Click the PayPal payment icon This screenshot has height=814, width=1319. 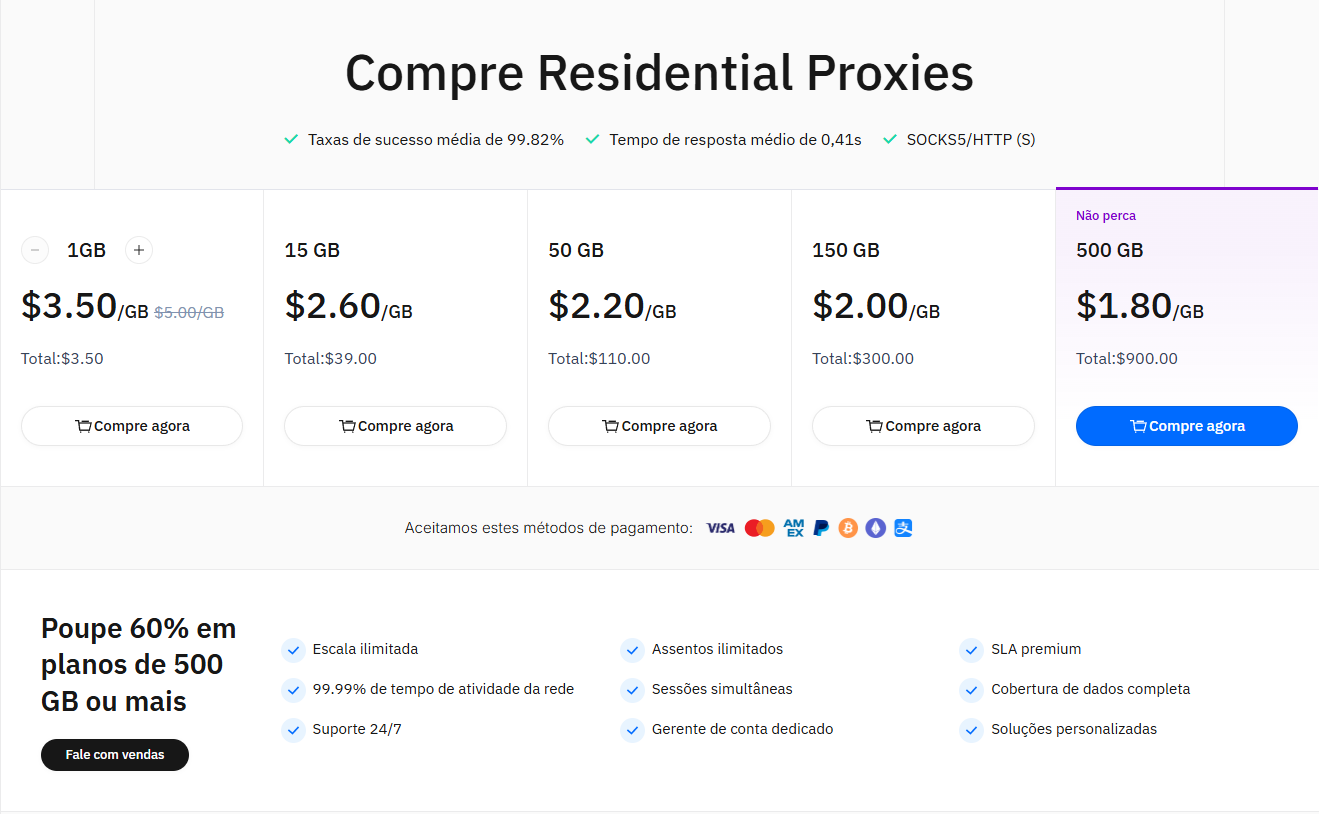coord(821,528)
